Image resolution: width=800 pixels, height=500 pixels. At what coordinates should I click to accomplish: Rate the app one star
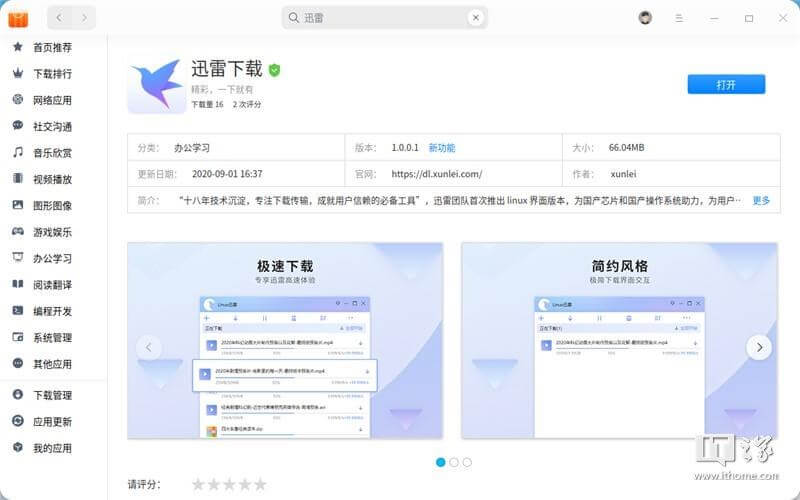click(198, 484)
